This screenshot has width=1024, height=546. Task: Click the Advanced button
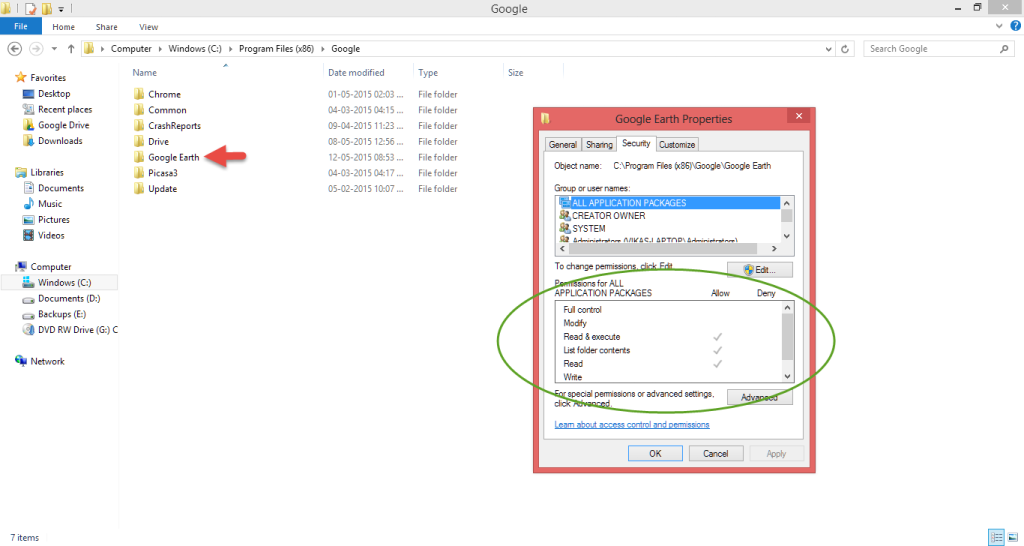coord(760,397)
